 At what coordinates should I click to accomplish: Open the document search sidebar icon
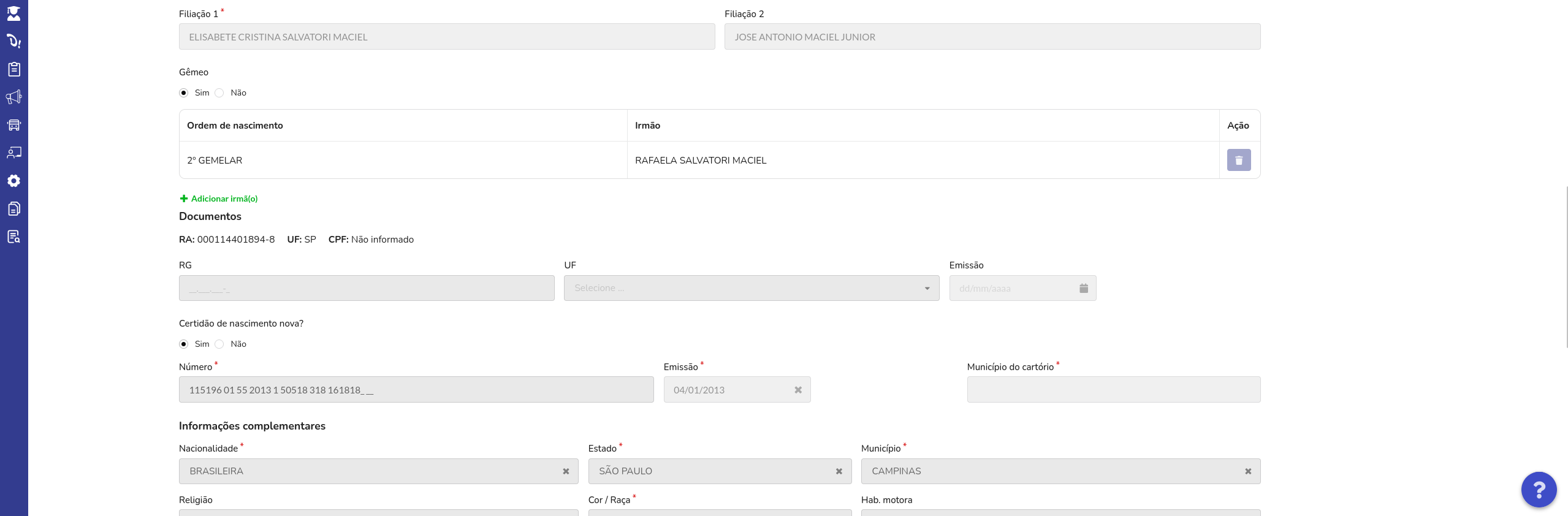pyautogui.click(x=13, y=237)
